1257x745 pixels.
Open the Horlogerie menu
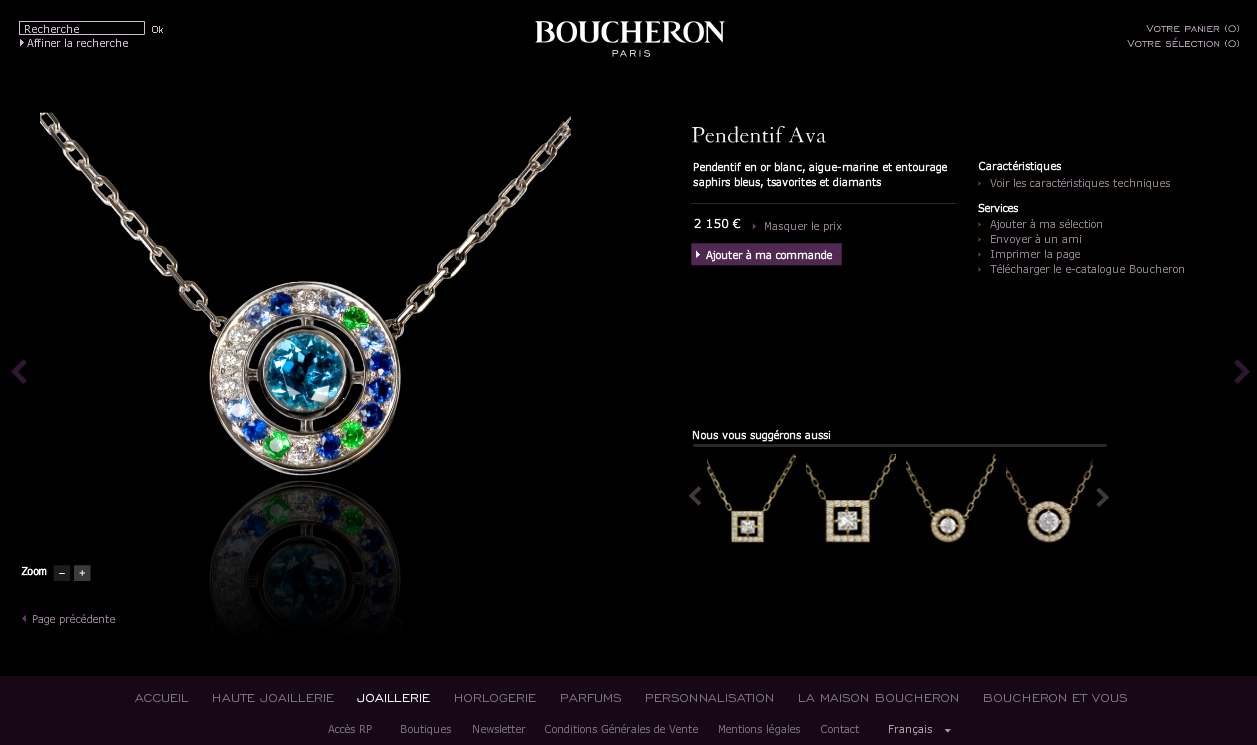pos(495,698)
